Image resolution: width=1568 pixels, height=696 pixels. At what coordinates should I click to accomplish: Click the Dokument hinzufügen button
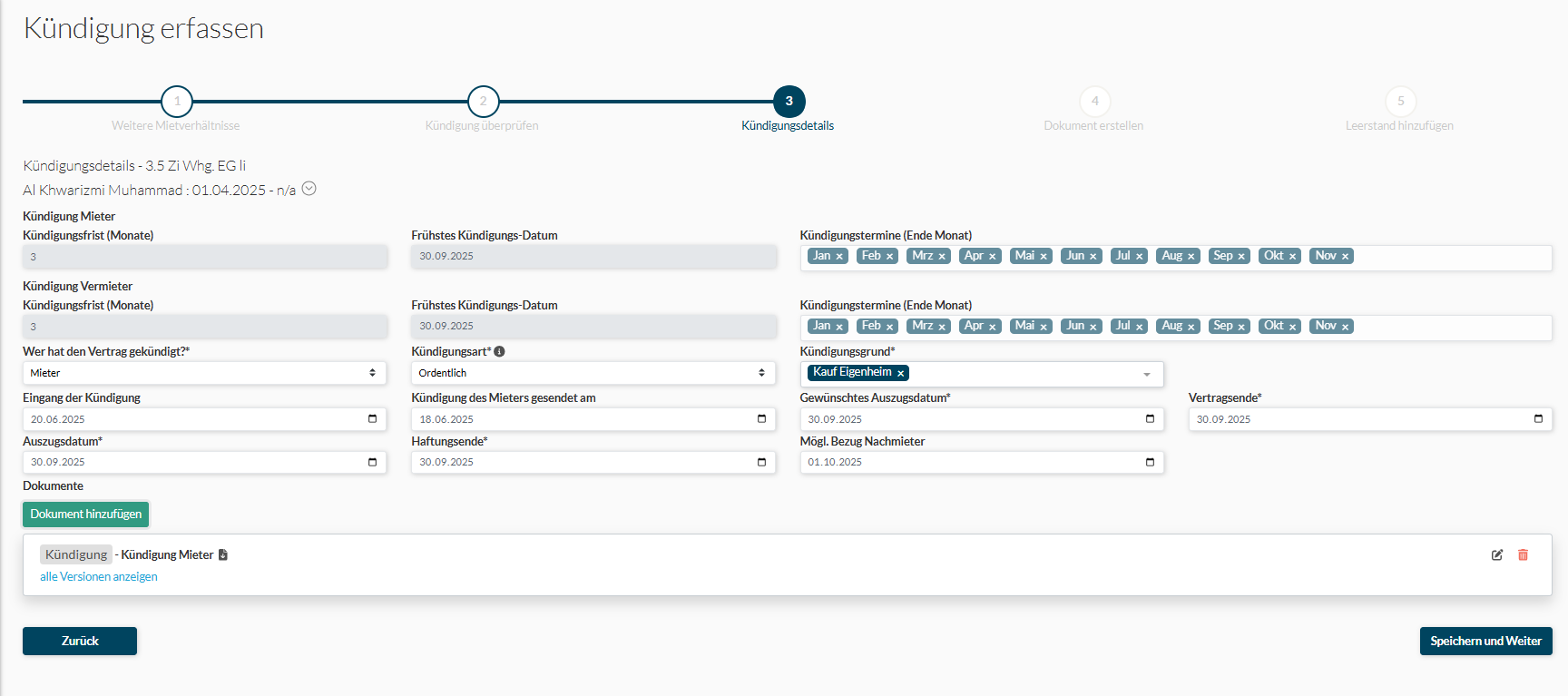(85, 514)
